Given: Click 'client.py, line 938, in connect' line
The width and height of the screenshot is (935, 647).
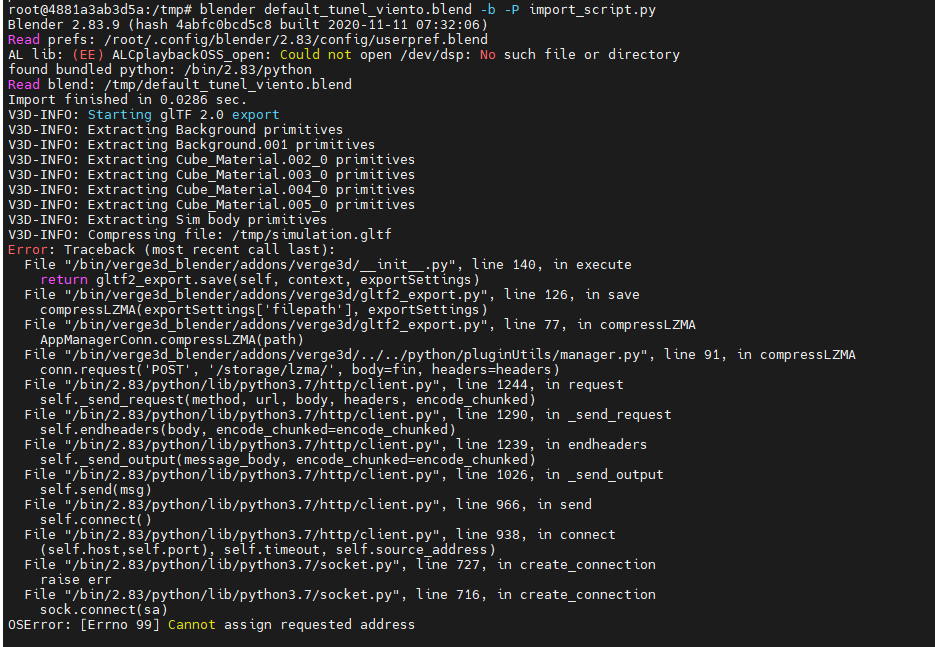Looking at the screenshot, I should [x=320, y=534].
